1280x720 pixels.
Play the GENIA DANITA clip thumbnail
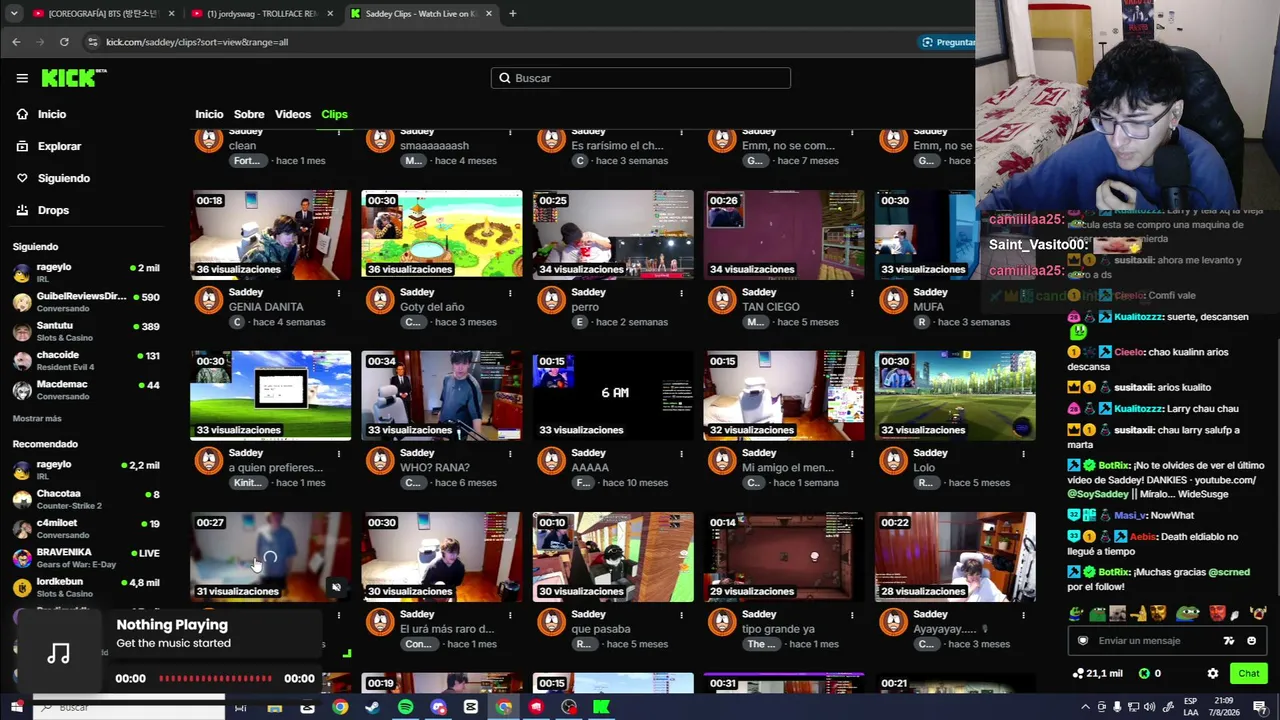point(271,234)
